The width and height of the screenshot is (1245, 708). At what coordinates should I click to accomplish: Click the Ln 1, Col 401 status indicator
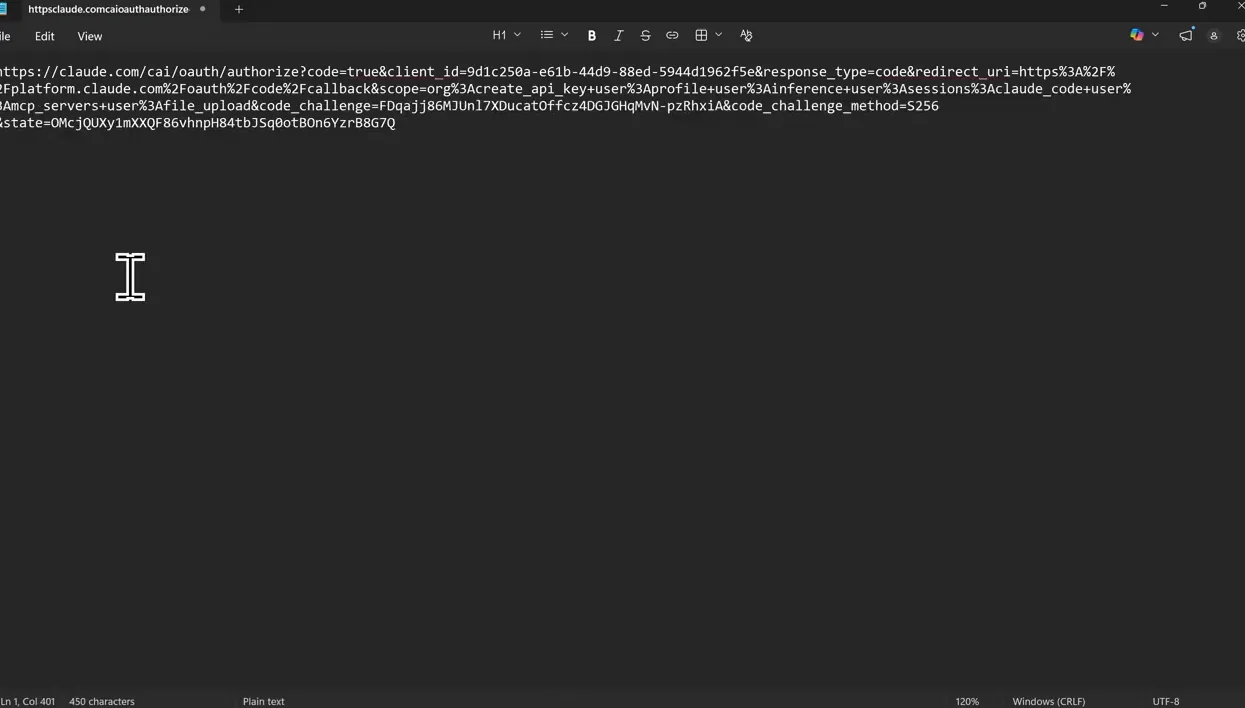pyautogui.click(x=28, y=701)
